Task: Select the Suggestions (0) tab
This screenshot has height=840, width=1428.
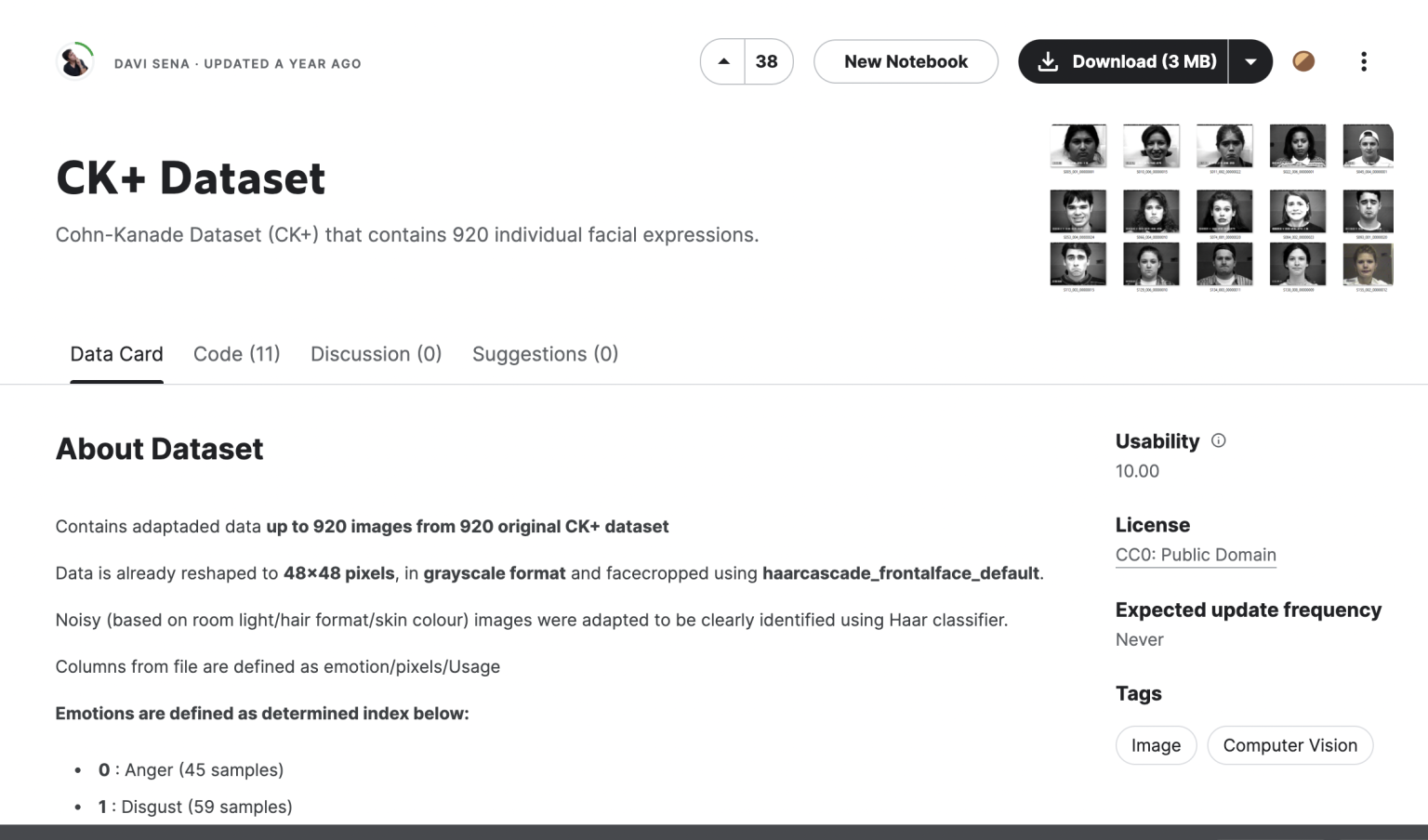Action: [545, 354]
